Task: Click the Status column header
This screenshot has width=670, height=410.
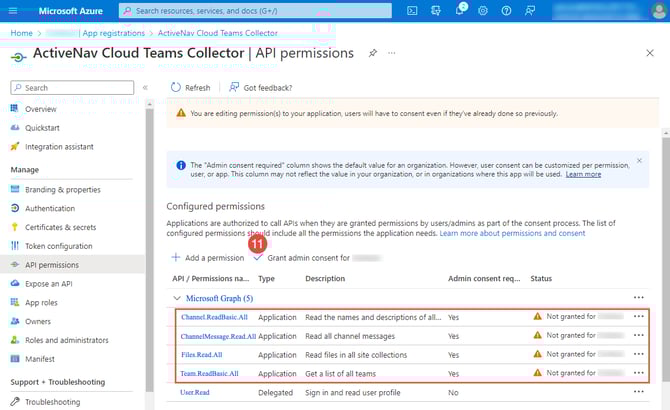Action: (x=541, y=278)
